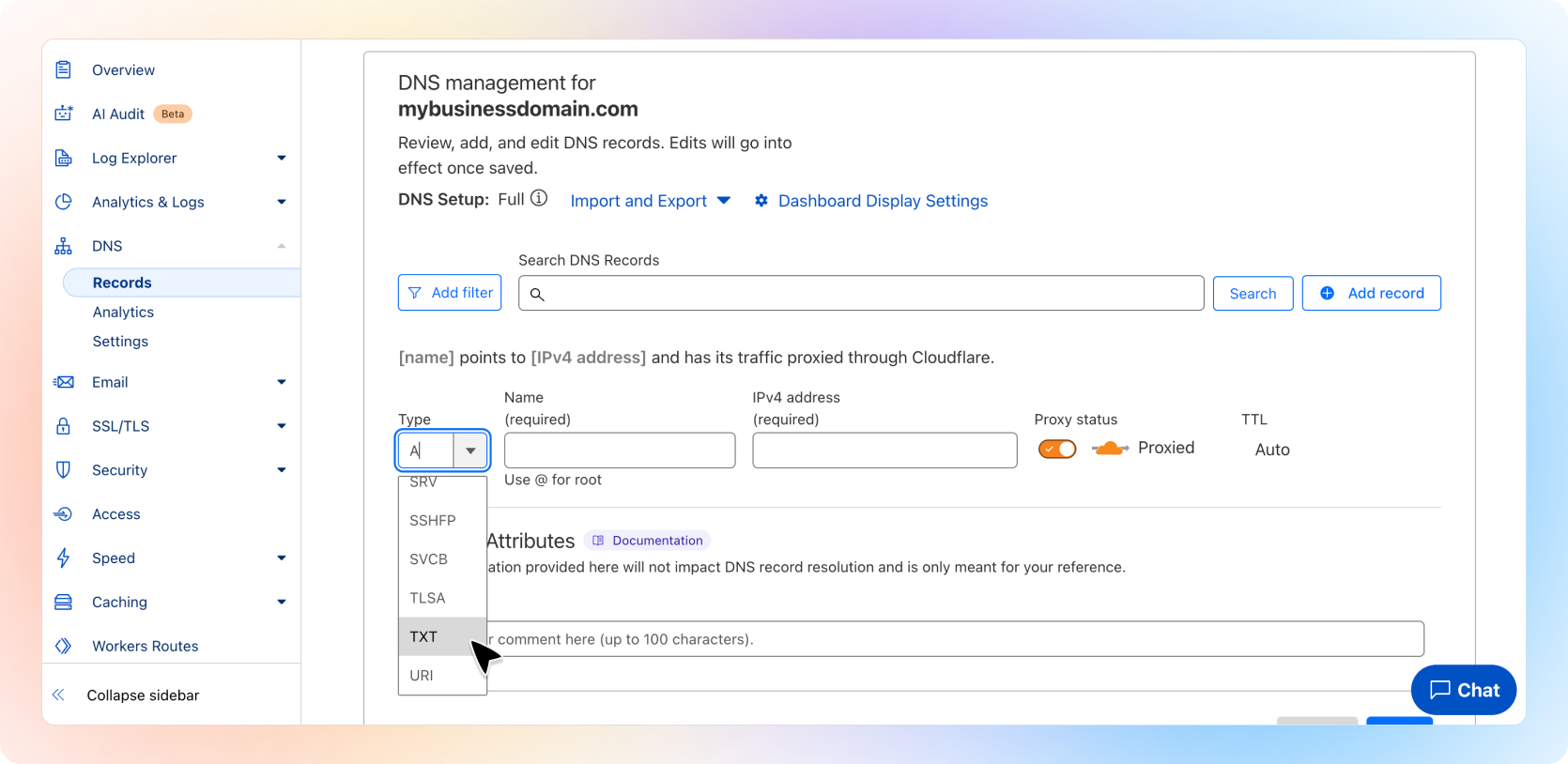The image size is (1568, 764).
Task: Select TLSA from the Type list
Action: [442, 598]
